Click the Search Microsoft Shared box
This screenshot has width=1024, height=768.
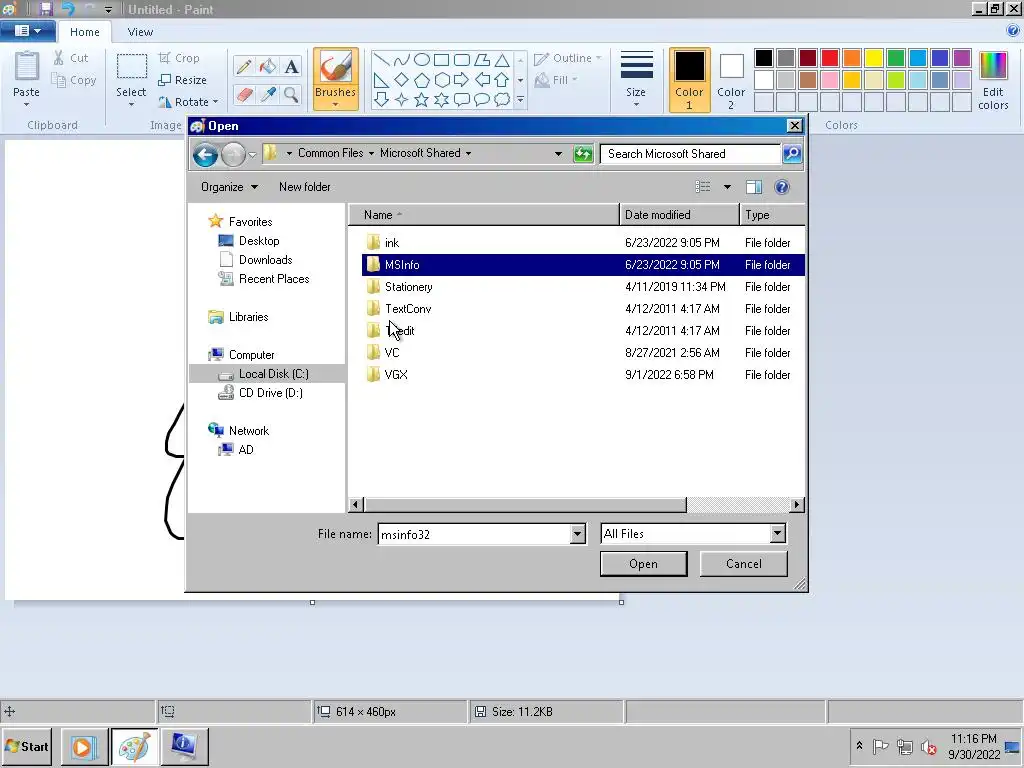point(690,153)
